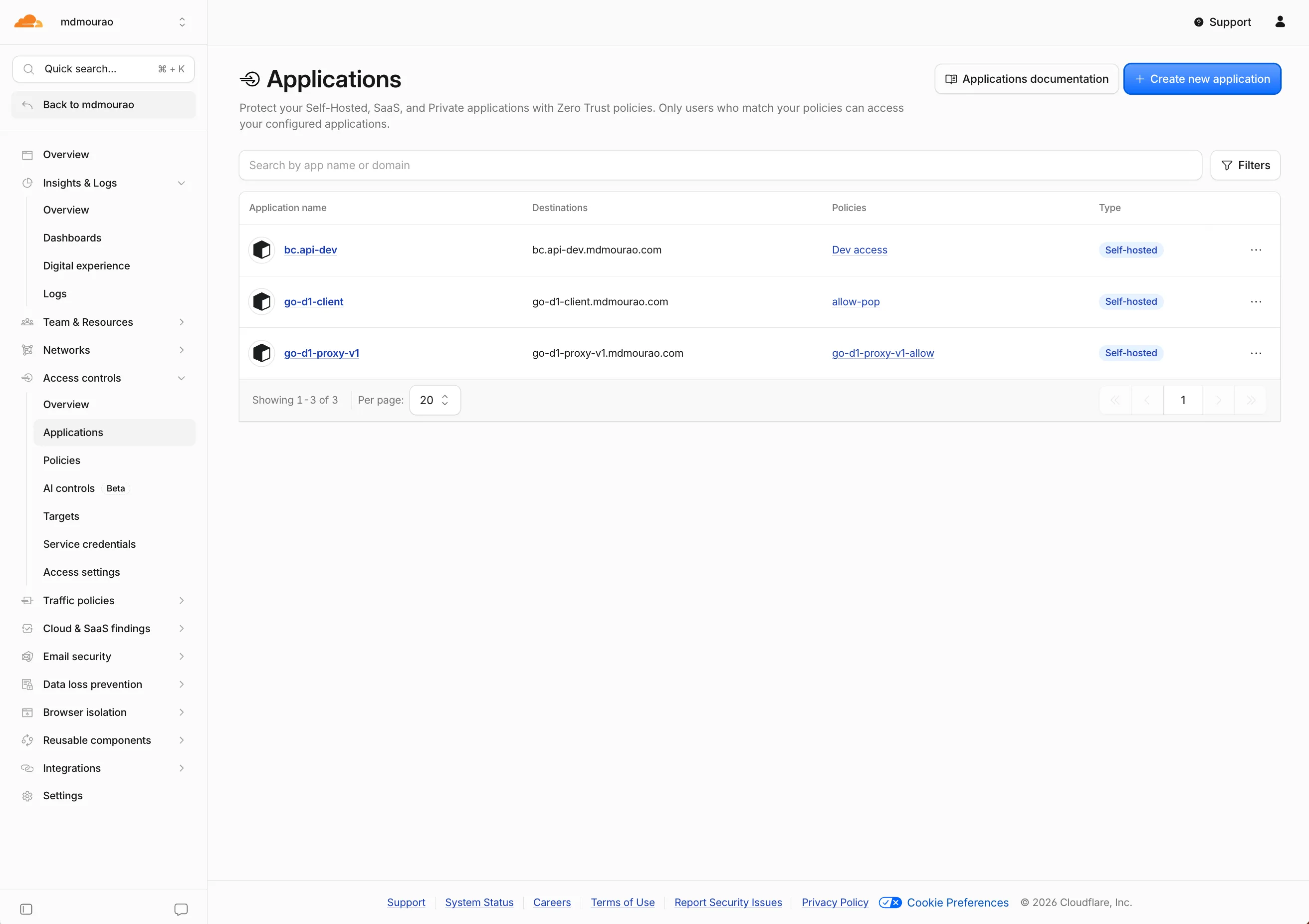Click the Traffic policies icon

click(27, 600)
